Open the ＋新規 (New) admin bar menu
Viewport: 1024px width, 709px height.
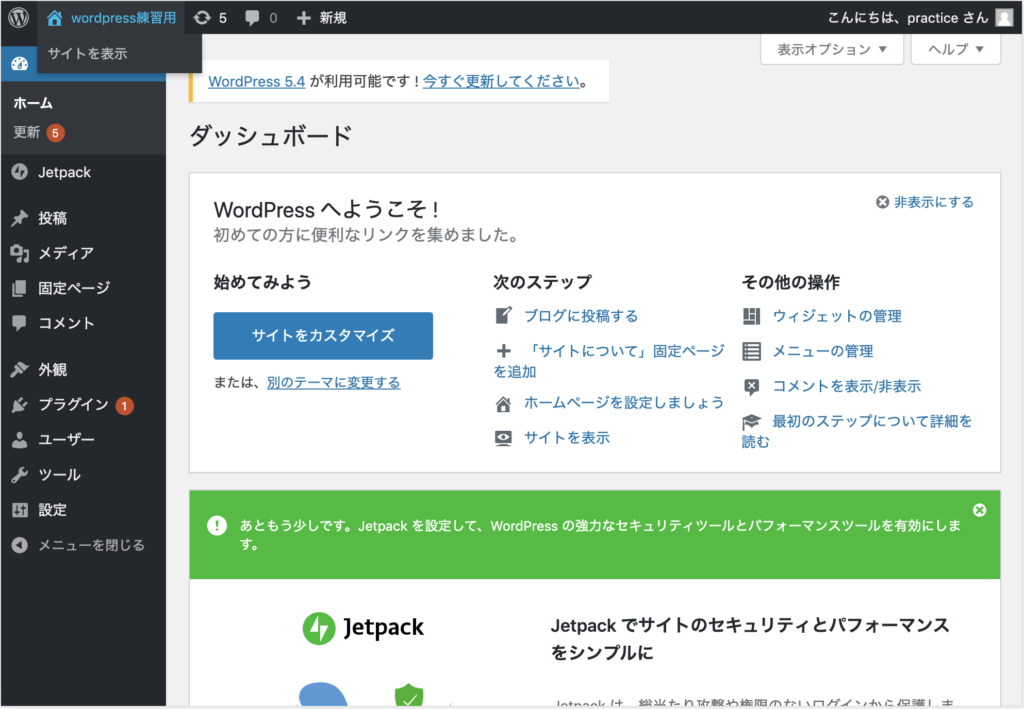(321, 17)
